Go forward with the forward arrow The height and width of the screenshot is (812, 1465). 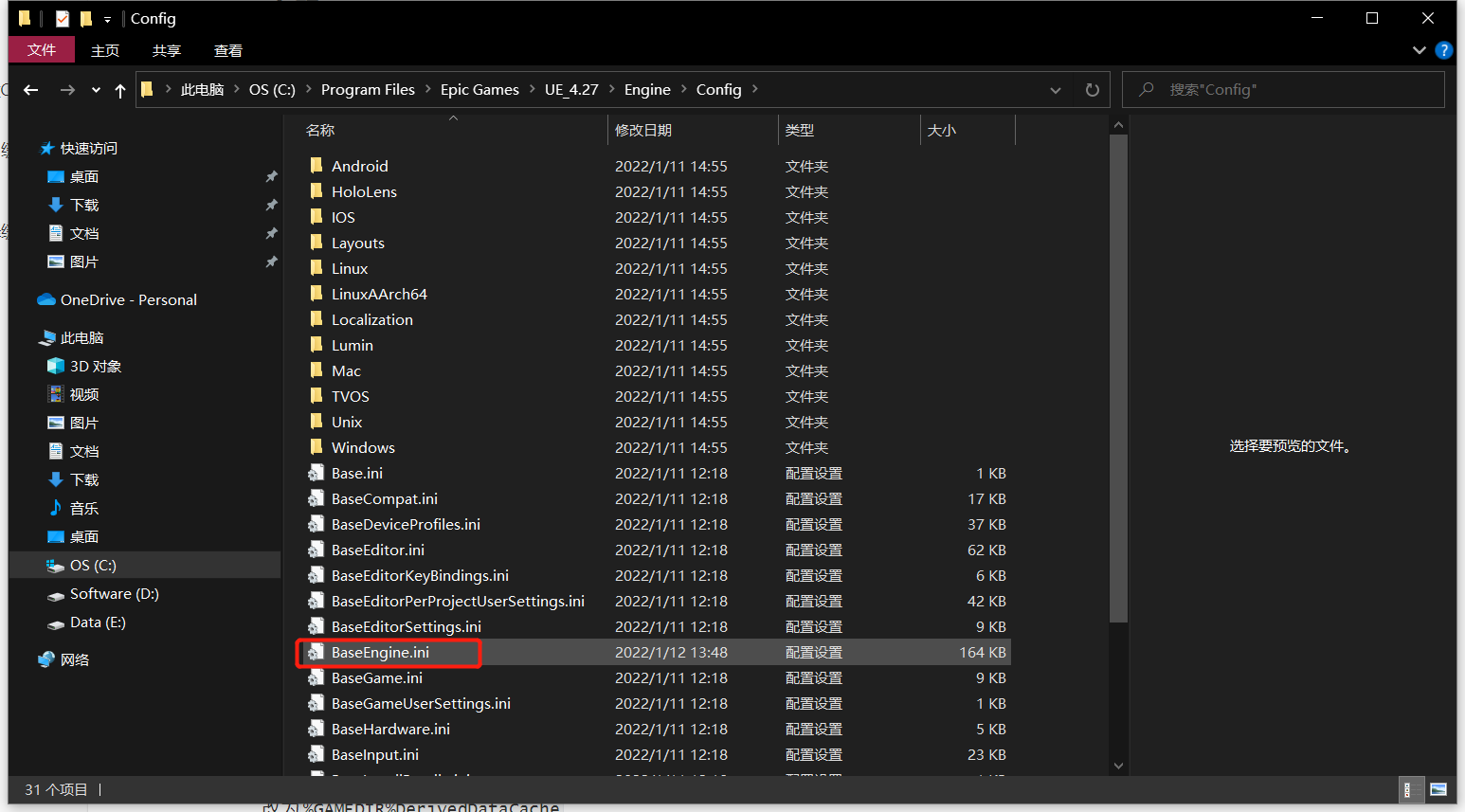67,90
